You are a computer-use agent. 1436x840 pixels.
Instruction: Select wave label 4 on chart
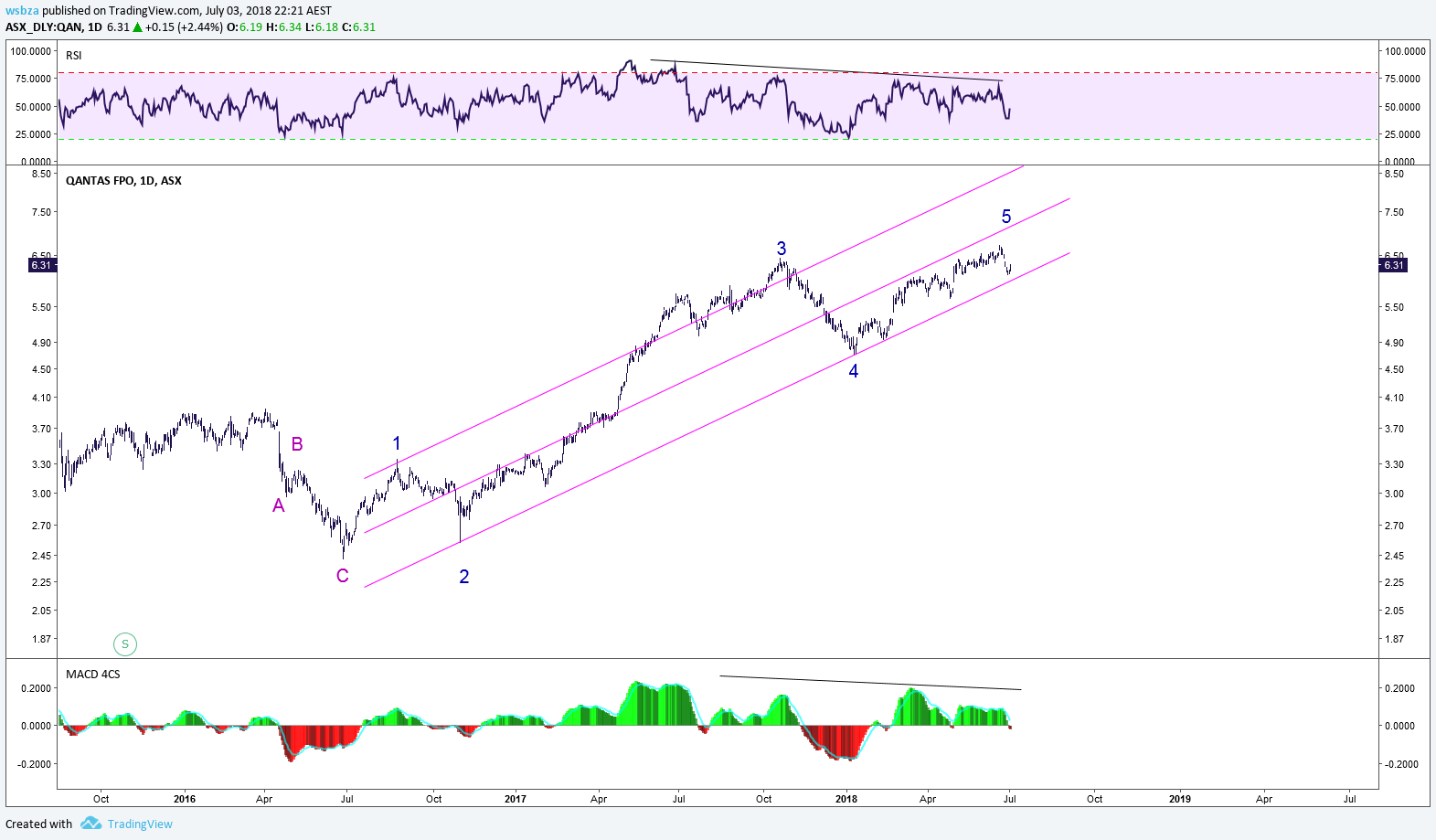(x=854, y=371)
